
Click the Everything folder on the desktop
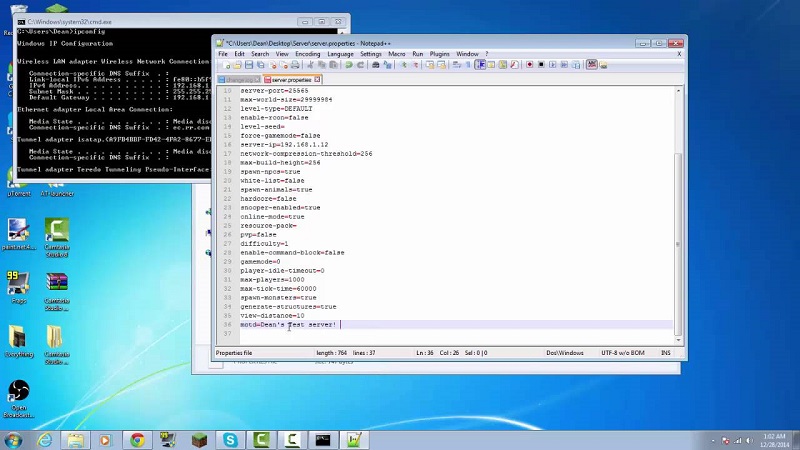coord(18,339)
